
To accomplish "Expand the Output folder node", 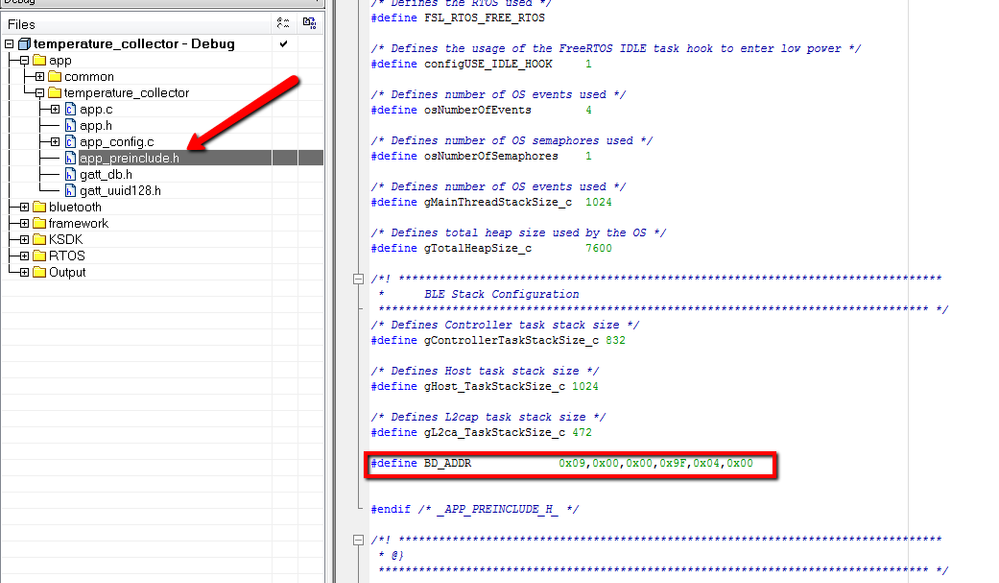I will coord(24,272).
